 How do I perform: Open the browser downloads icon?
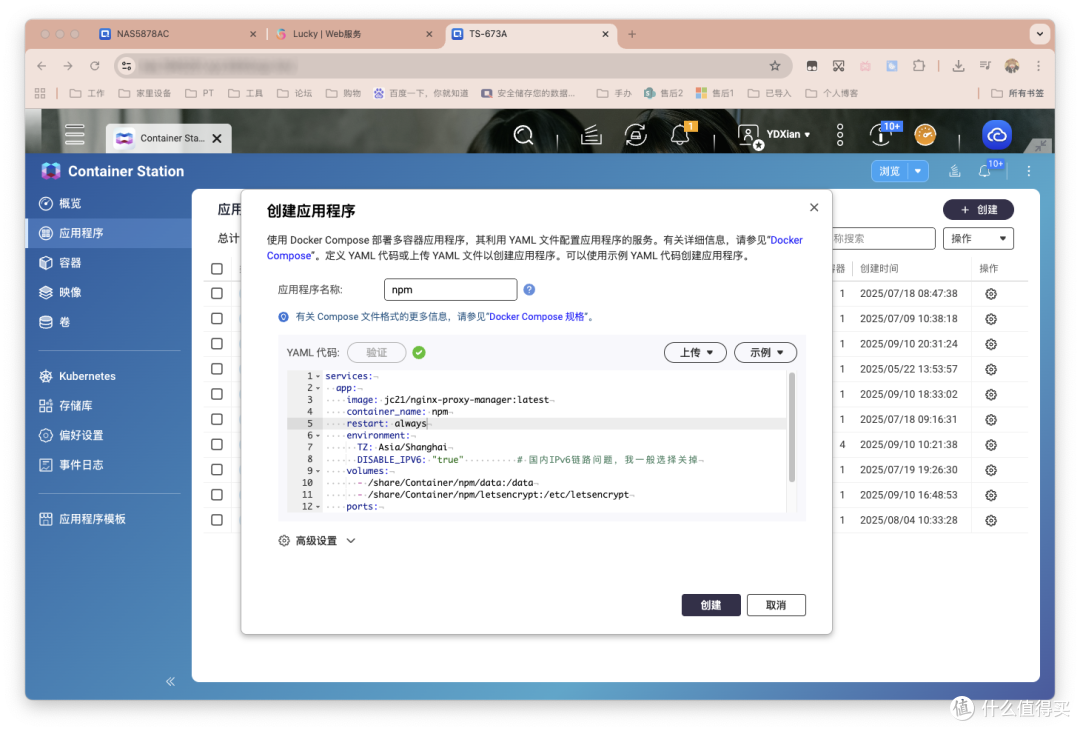(958, 66)
